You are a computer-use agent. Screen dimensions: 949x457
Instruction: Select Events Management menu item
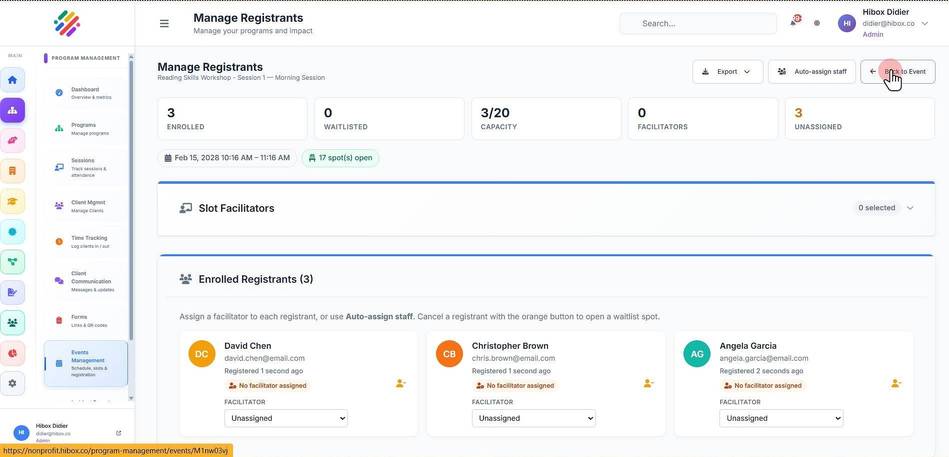tap(86, 364)
